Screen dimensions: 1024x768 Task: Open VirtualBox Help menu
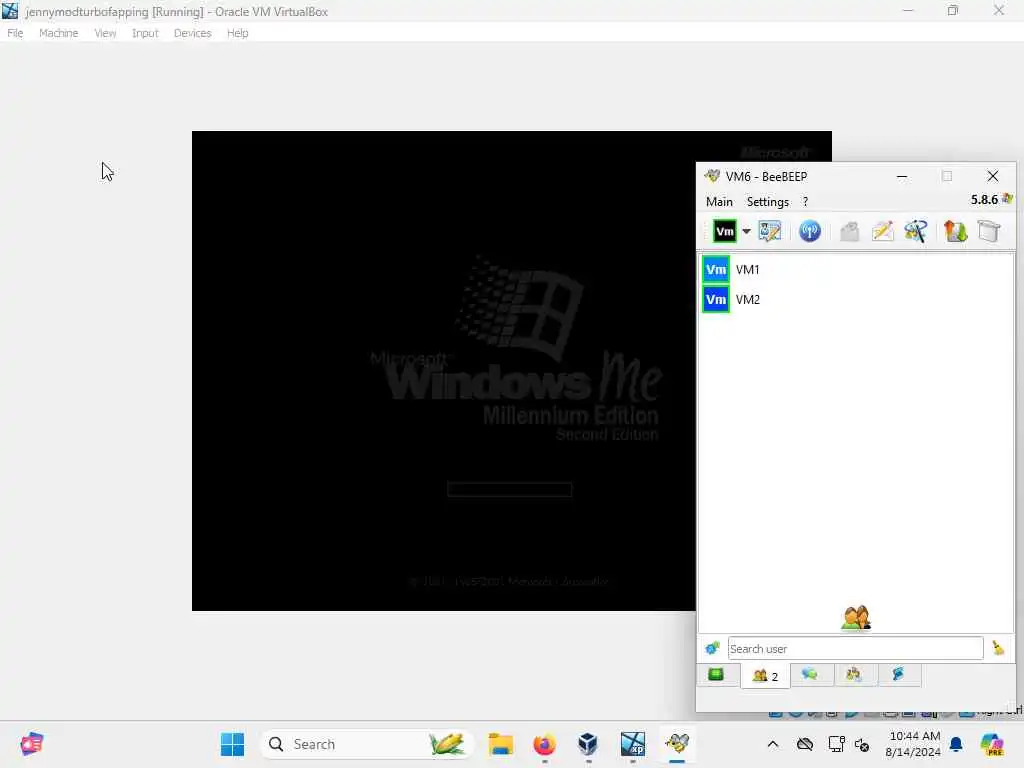238,33
